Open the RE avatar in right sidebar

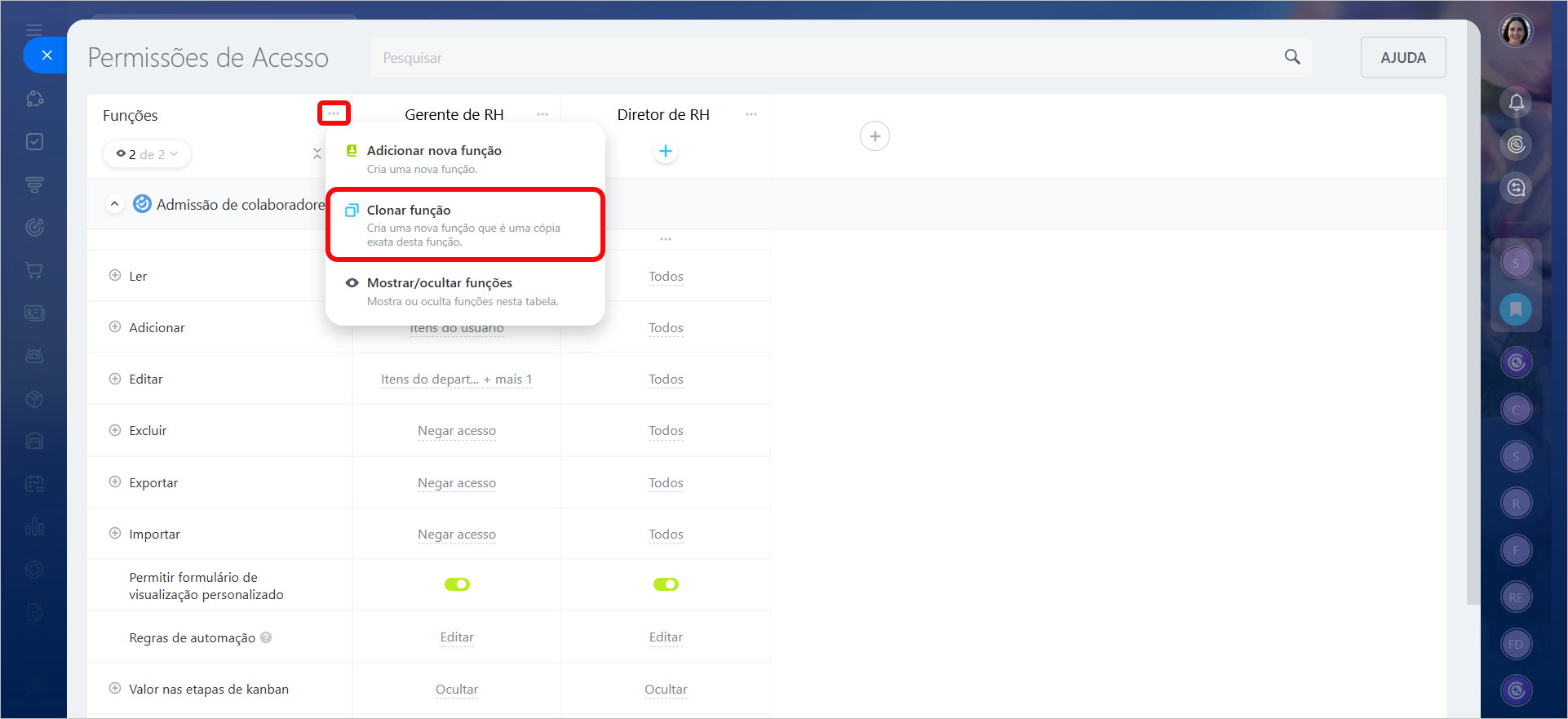(1516, 597)
